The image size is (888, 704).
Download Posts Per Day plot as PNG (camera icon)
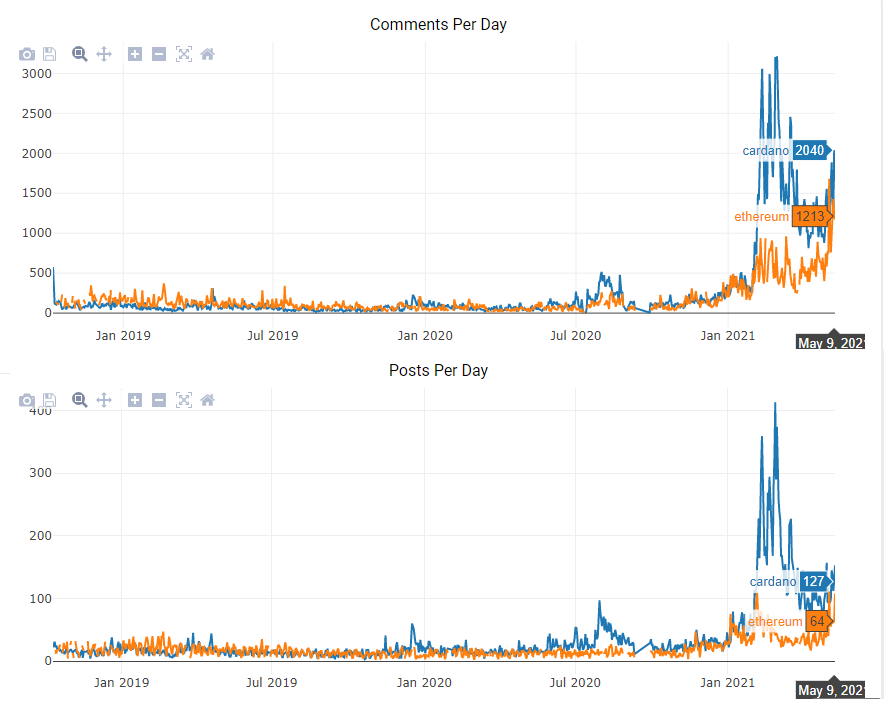coord(27,400)
